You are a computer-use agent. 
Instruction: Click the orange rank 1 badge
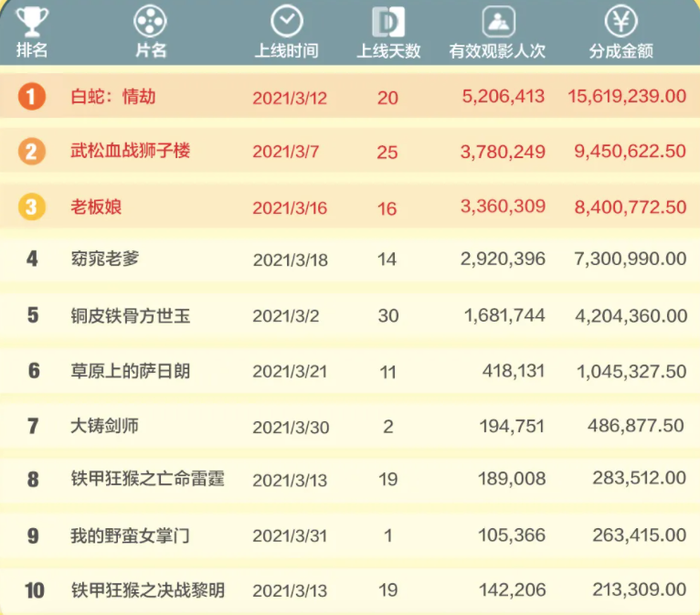tap(32, 96)
